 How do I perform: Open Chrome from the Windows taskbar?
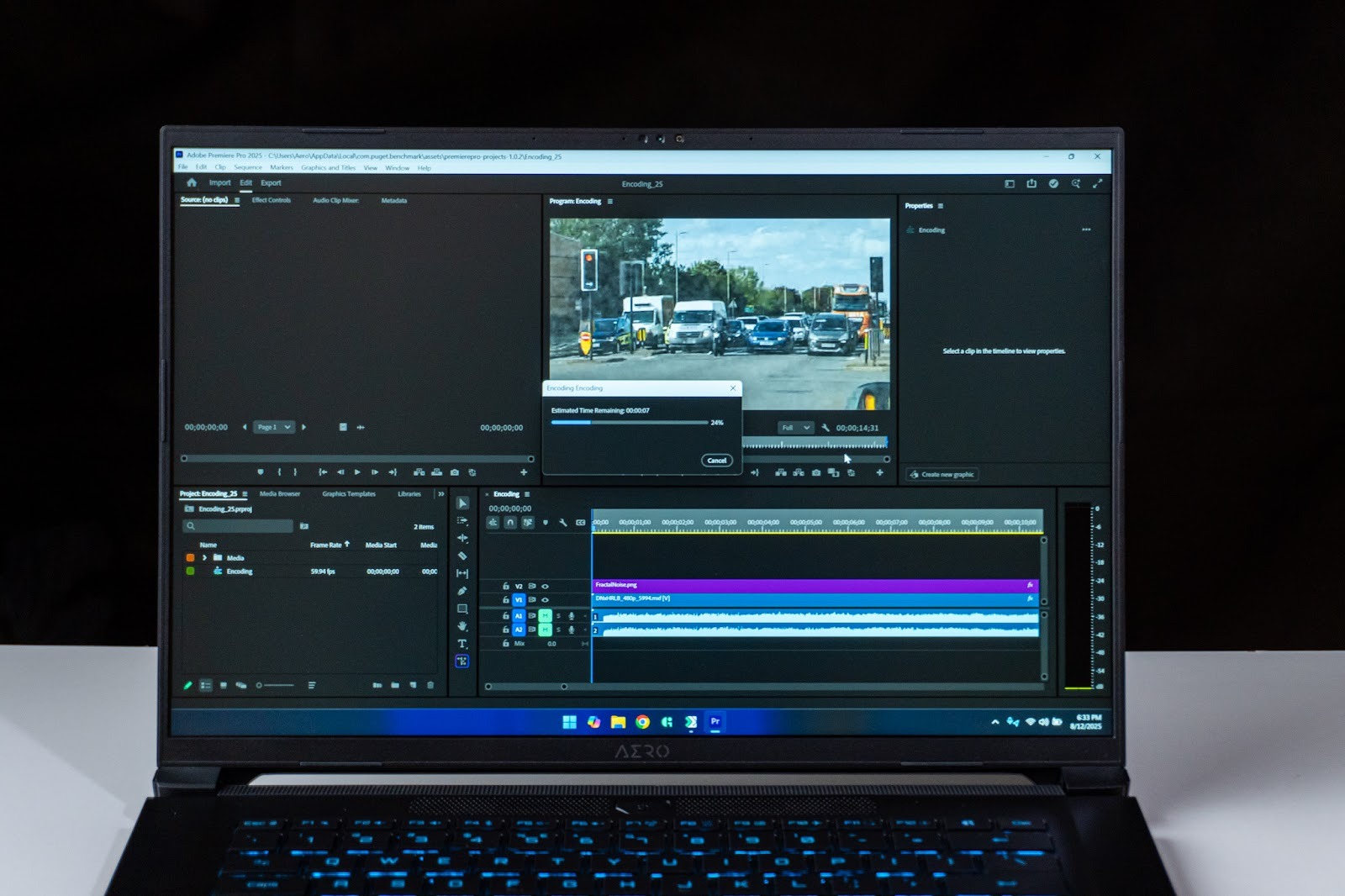point(642,722)
